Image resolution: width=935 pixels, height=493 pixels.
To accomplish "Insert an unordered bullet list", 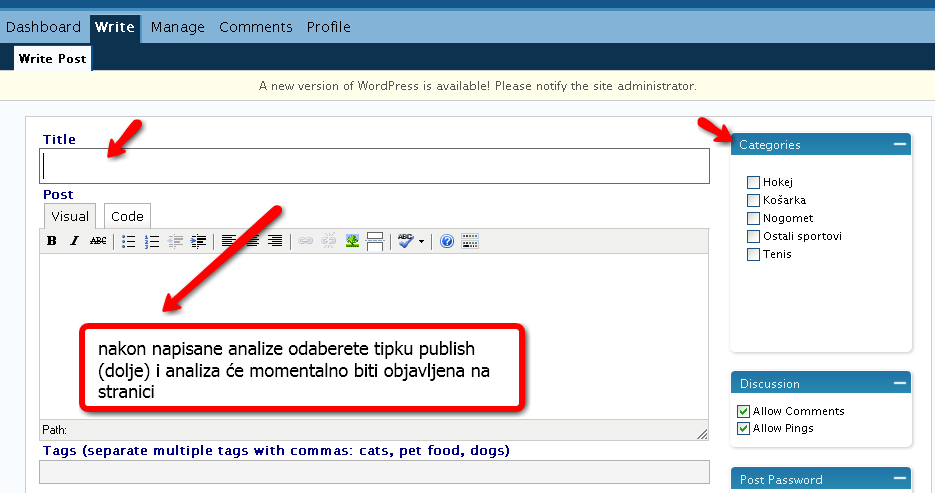I will pyautogui.click(x=128, y=241).
